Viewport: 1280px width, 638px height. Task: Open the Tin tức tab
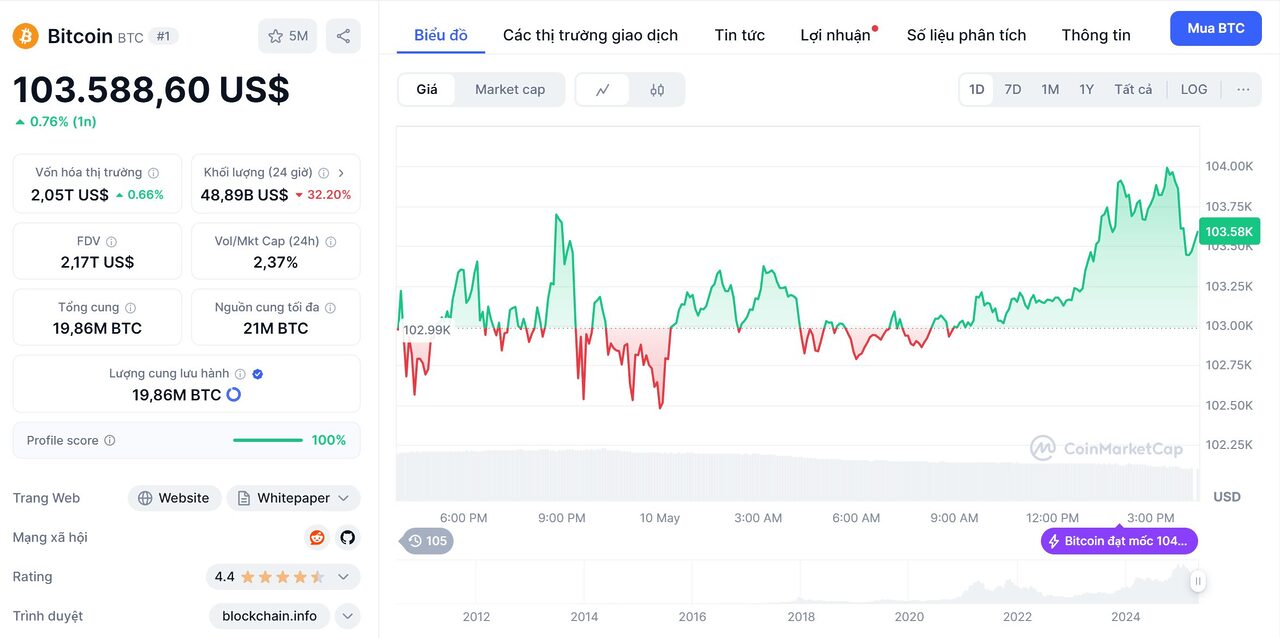click(x=740, y=35)
